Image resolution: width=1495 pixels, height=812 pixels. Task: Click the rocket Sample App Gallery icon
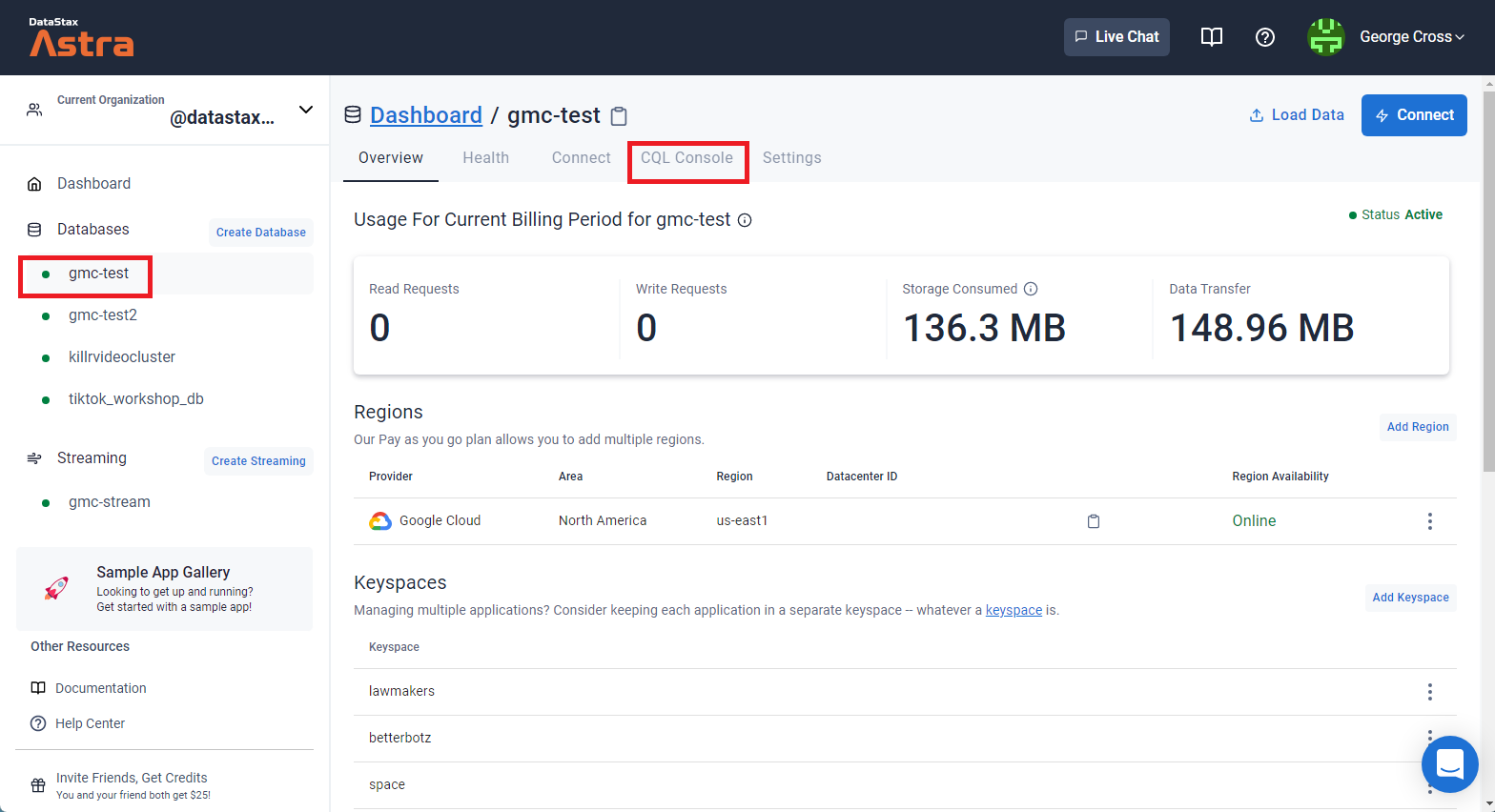[57, 589]
